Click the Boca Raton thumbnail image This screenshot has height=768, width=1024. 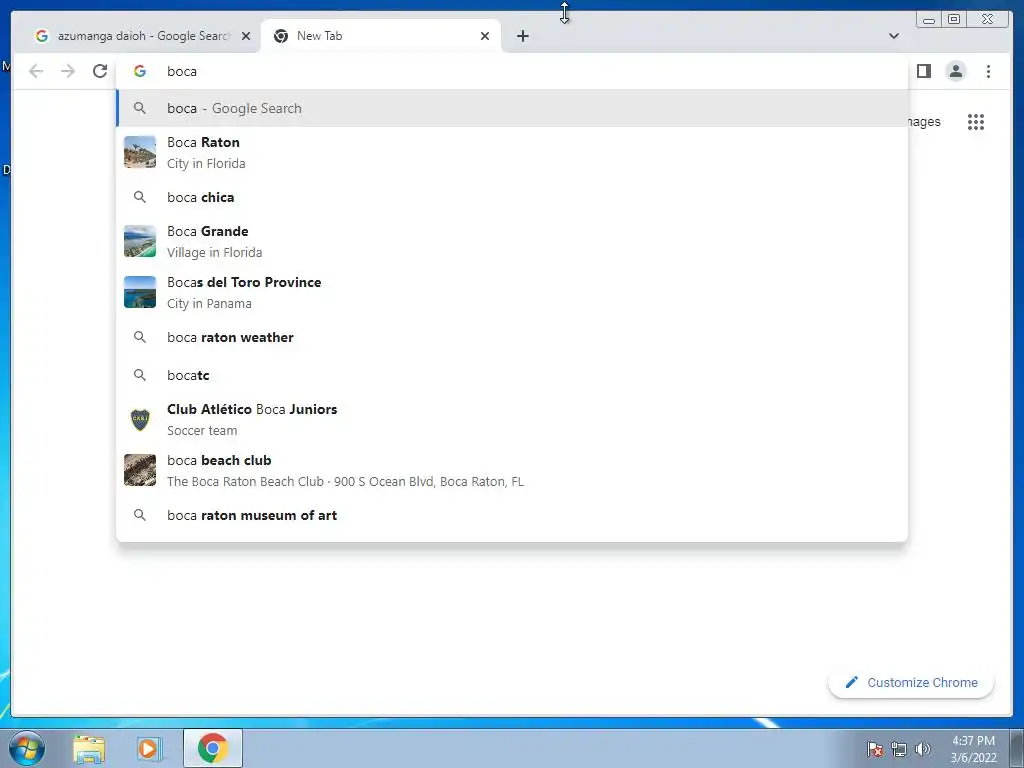pyautogui.click(x=140, y=152)
